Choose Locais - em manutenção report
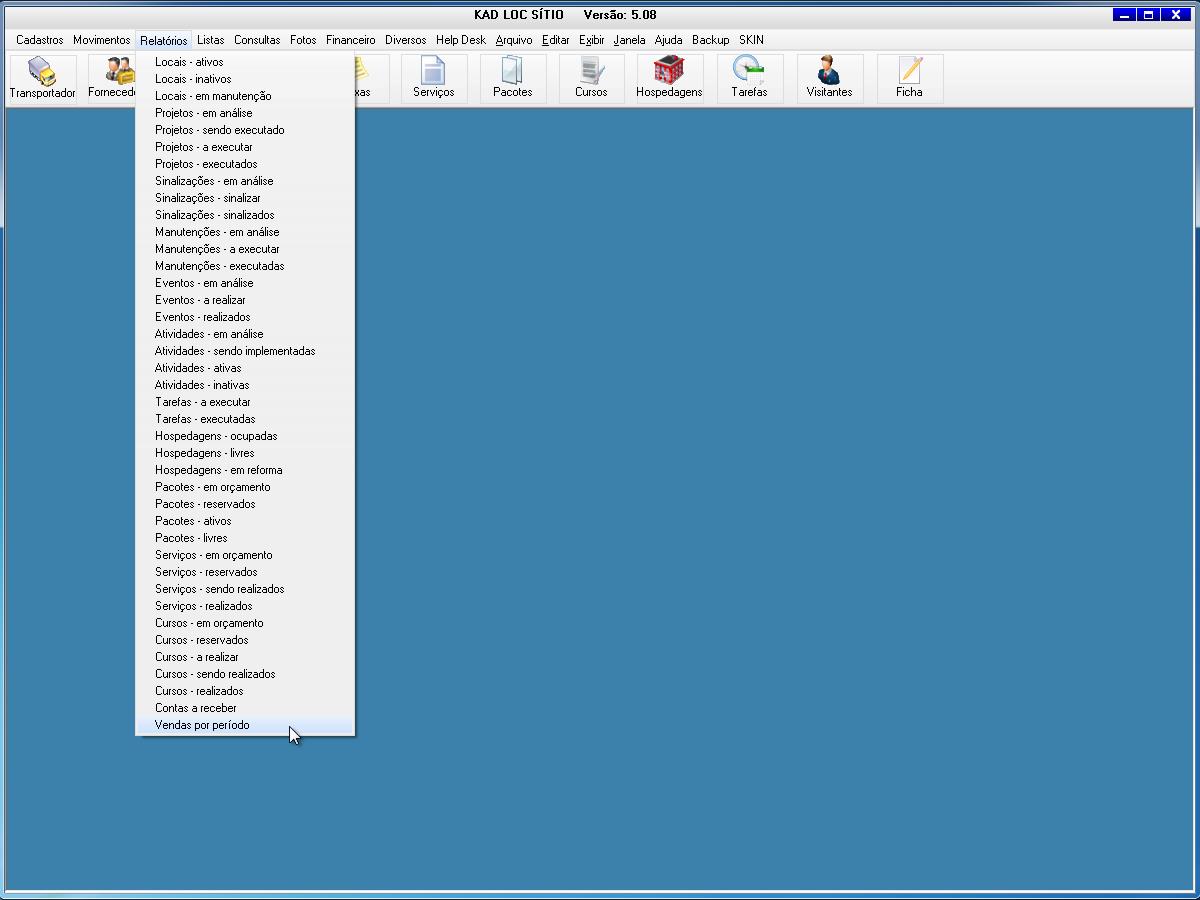This screenshot has width=1200, height=900. tap(245, 96)
